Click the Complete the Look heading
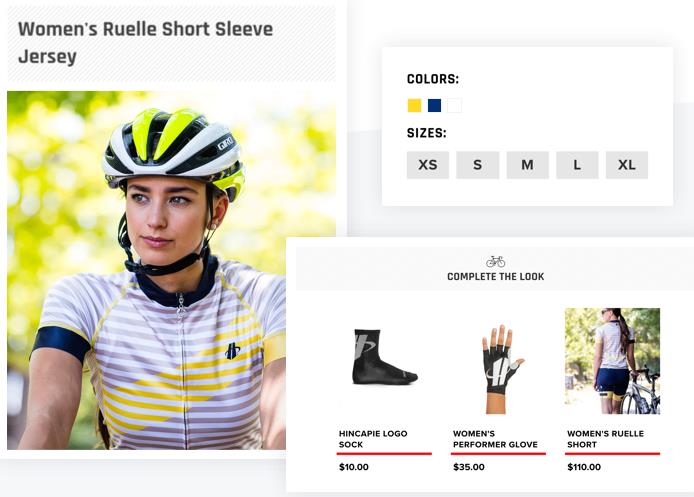 (495, 277)
